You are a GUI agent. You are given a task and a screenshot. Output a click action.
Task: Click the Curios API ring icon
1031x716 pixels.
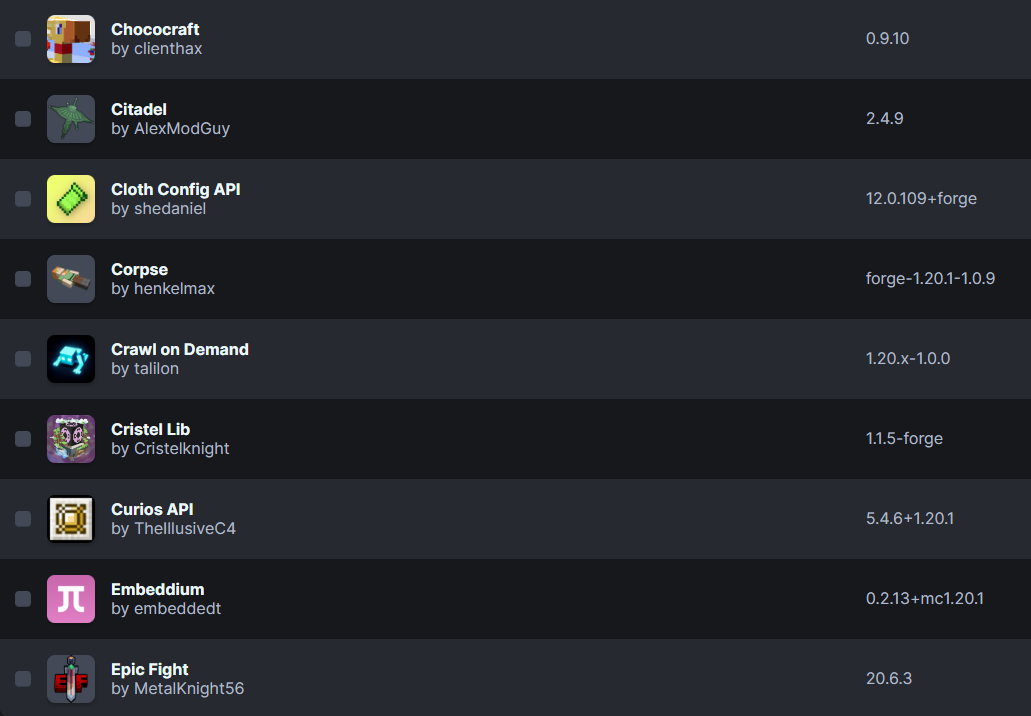pos(71,519)
